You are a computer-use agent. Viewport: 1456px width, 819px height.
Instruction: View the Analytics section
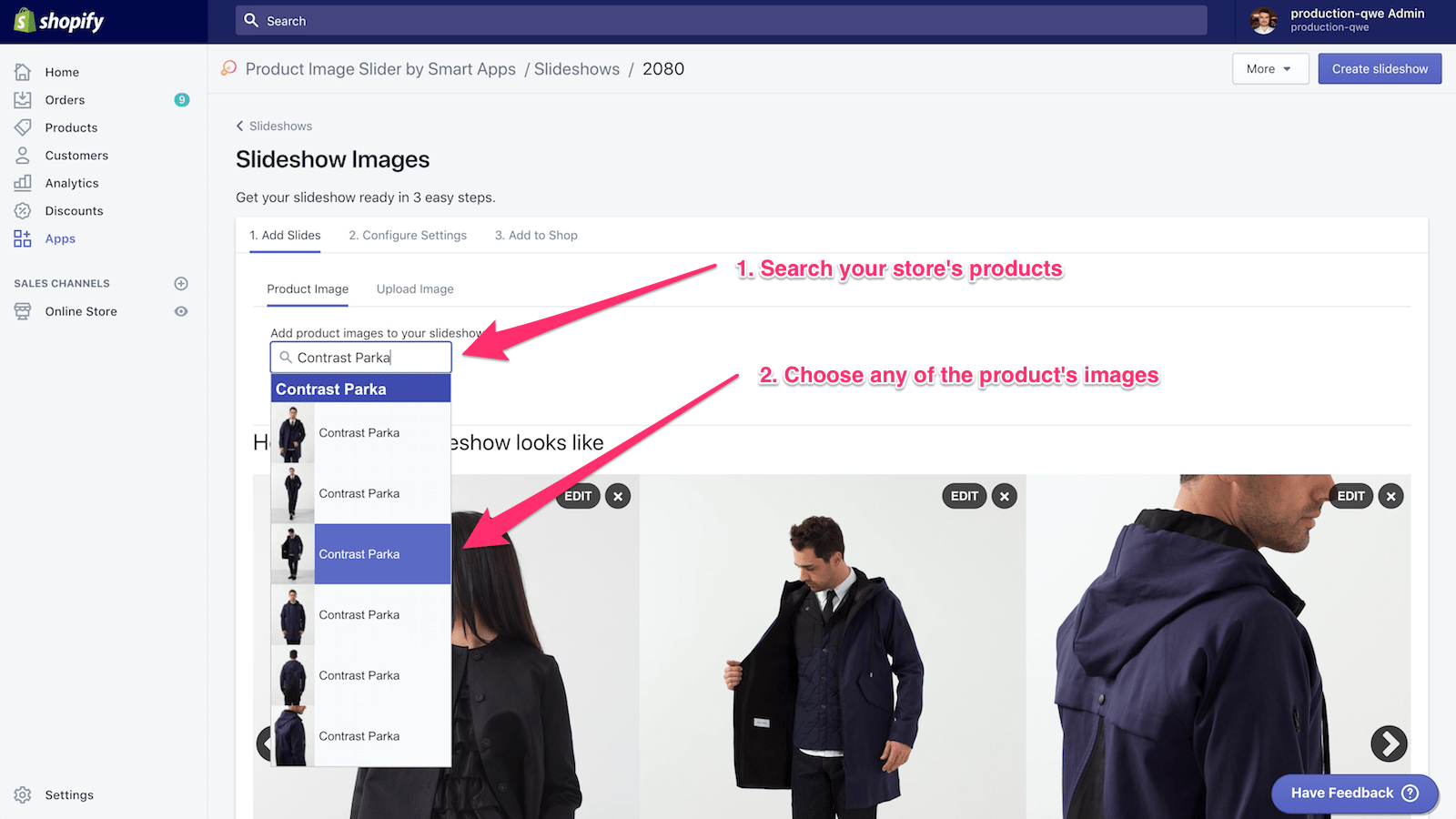click(x=72, y=183)
